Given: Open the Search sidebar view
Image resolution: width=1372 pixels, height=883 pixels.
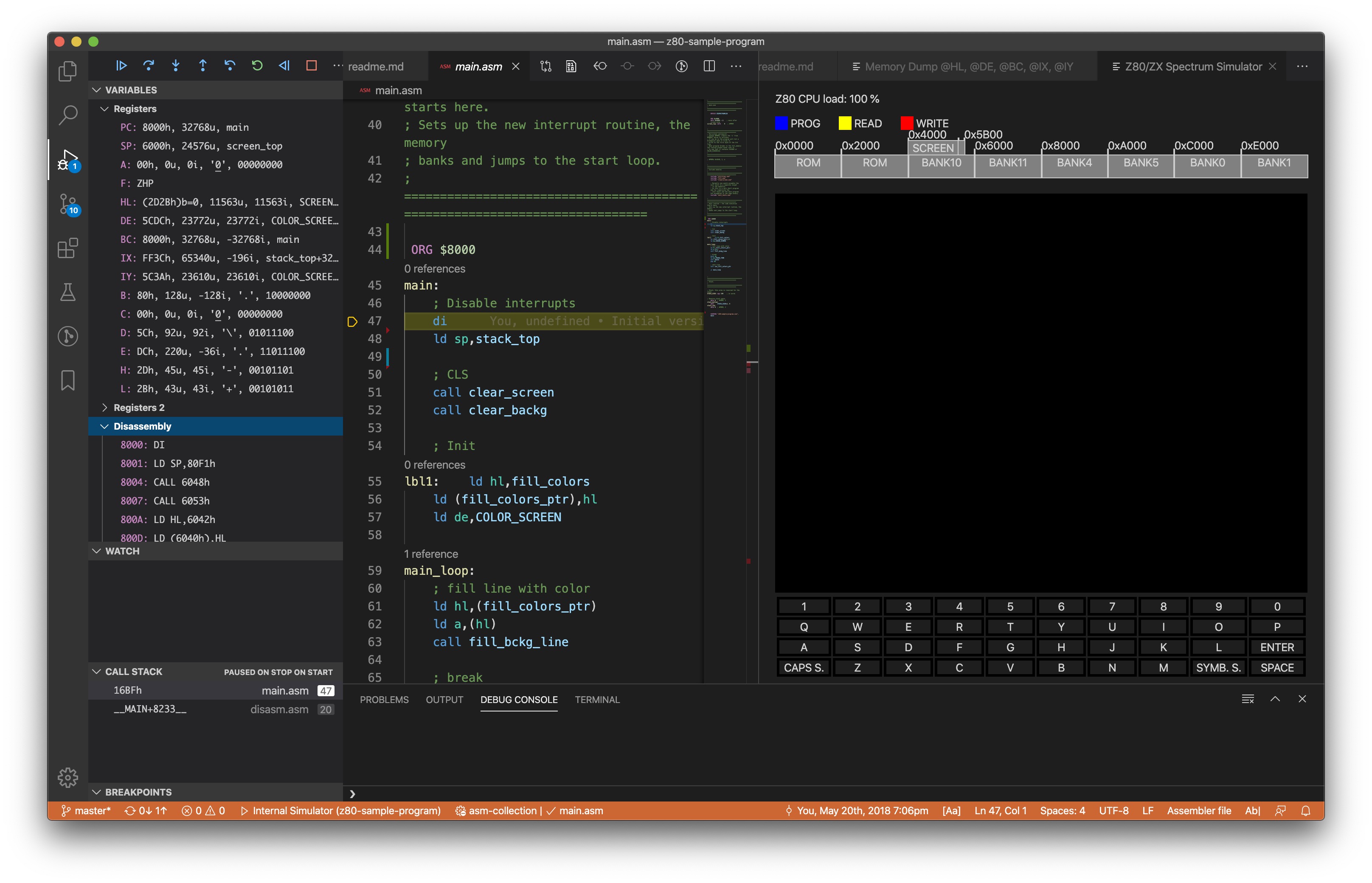Looking at the screenshot, I should [67, 115].
